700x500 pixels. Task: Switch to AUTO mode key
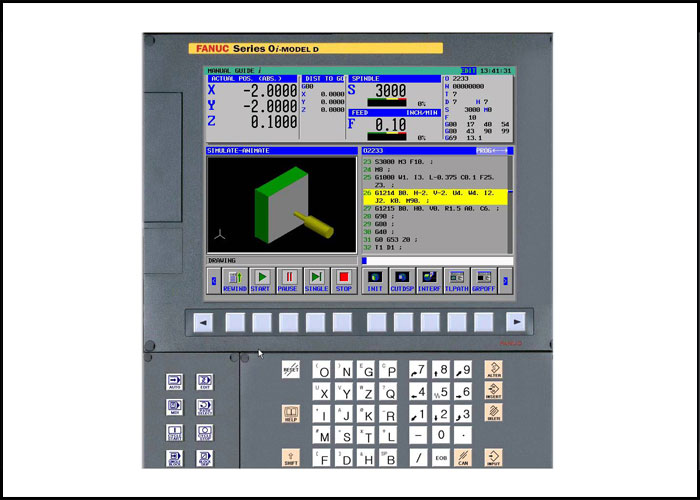(x=175, y=382)
